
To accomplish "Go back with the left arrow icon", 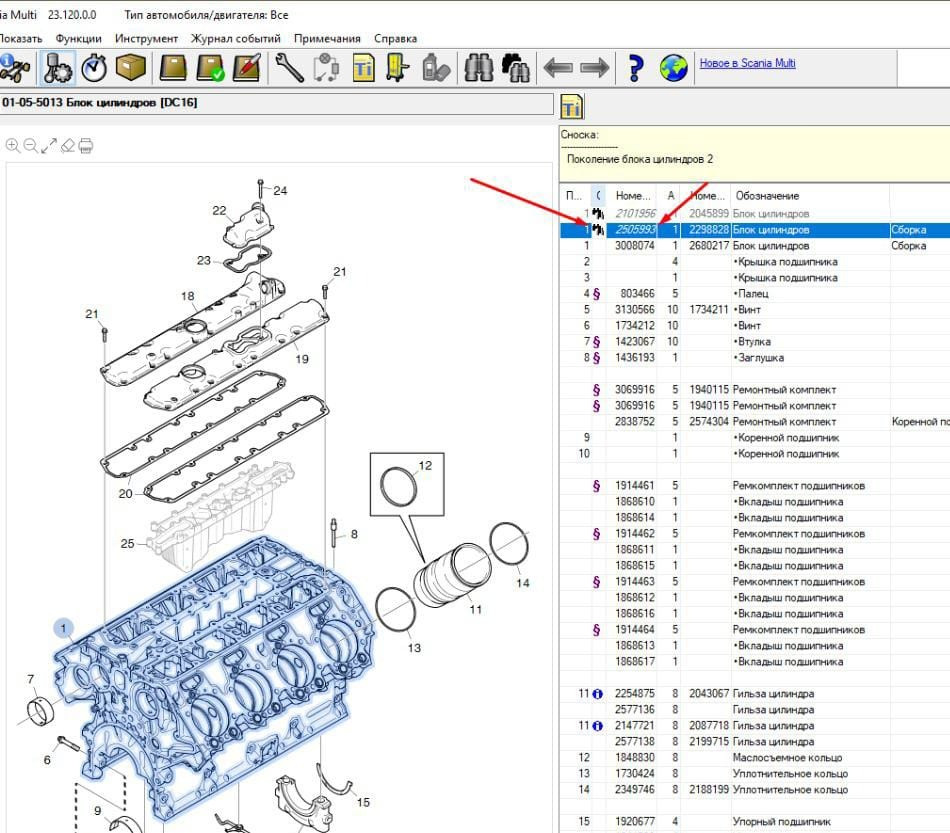I will pos(557,68).
